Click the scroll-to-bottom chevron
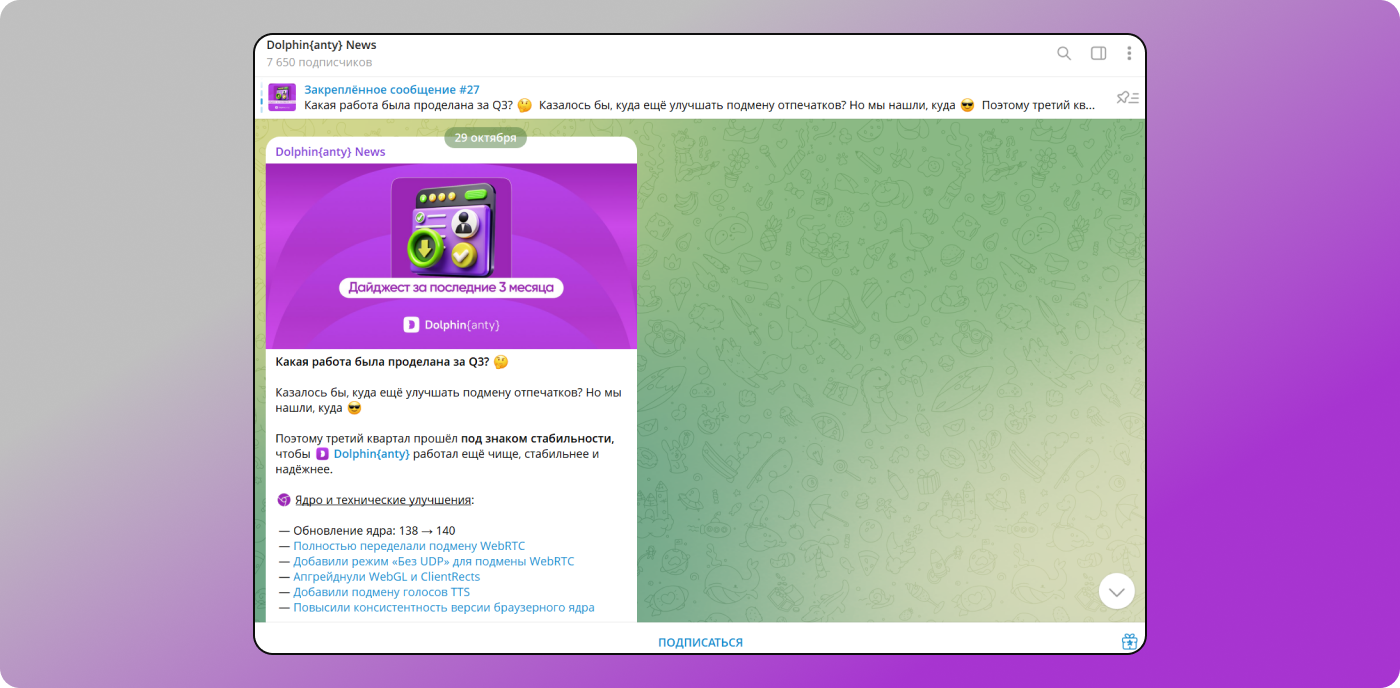The width and height of the screenshot is (1400, 688). (x=1116, y=591)
